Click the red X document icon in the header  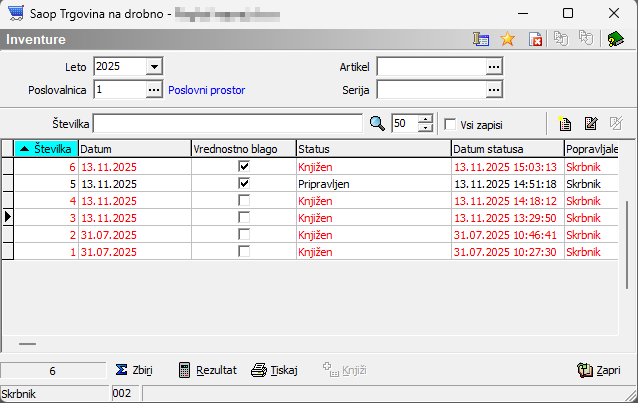click(x=535, y=39)
